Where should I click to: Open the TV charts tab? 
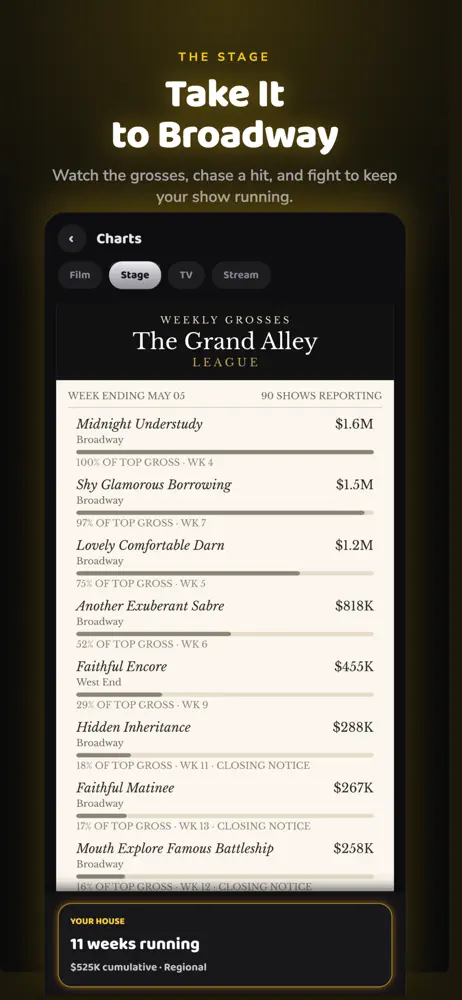tap(186, 275)
